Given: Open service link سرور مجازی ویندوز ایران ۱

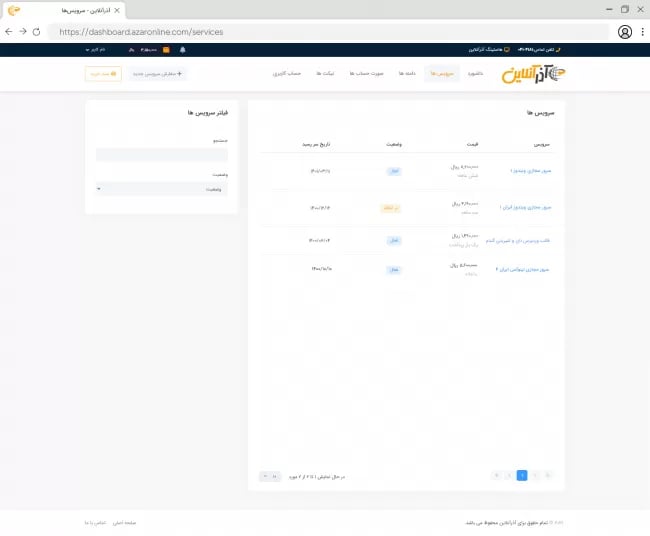Looking at the screenshot, I should [x=525, y=207].
